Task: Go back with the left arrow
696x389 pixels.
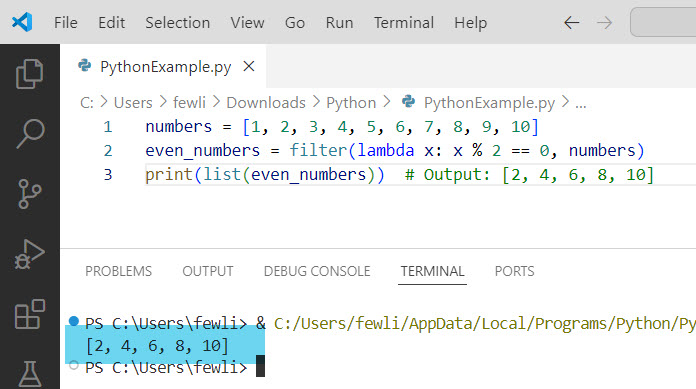Action: [x=571, y=23]
